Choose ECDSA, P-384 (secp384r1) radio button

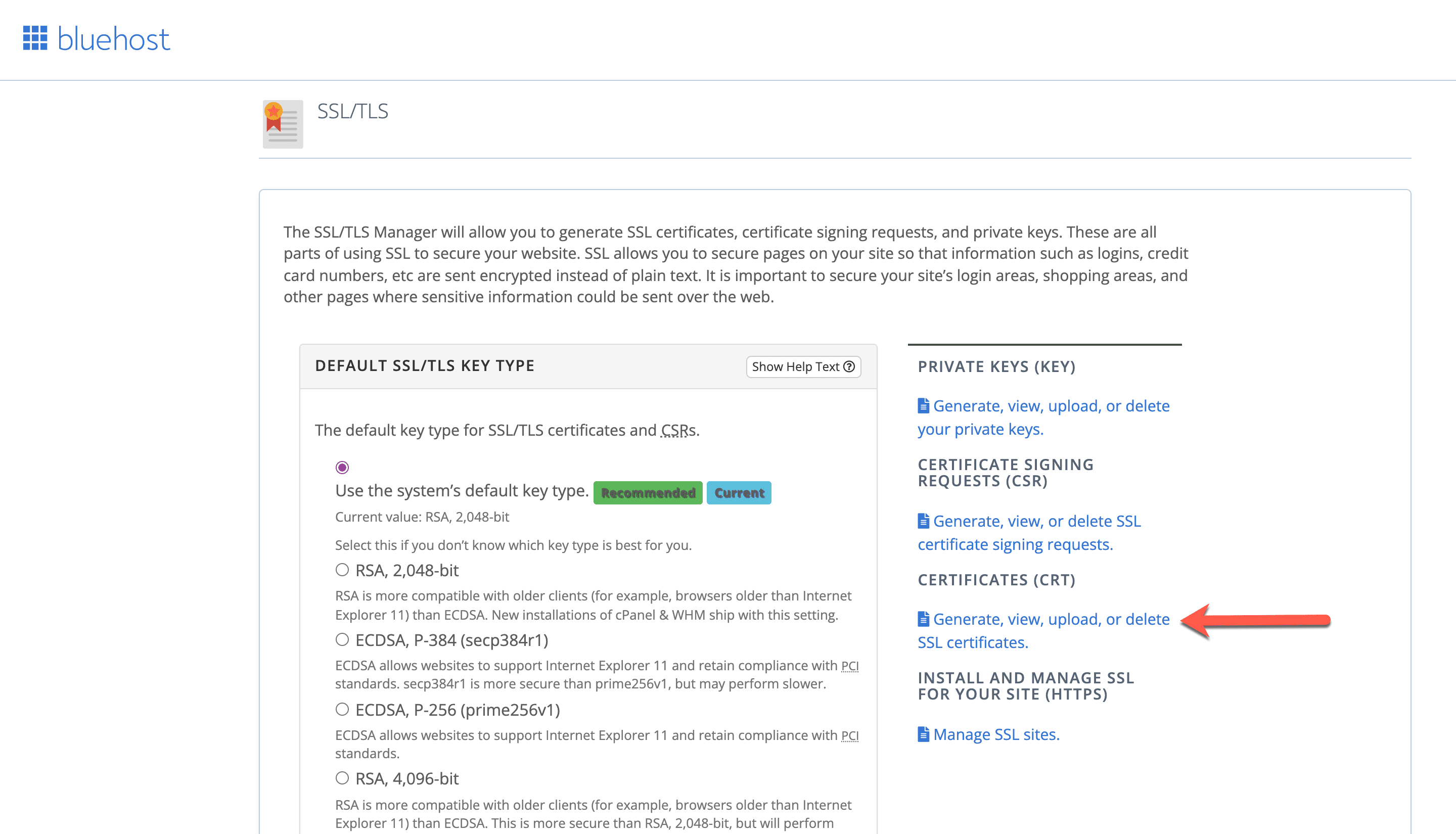point(342,640)
